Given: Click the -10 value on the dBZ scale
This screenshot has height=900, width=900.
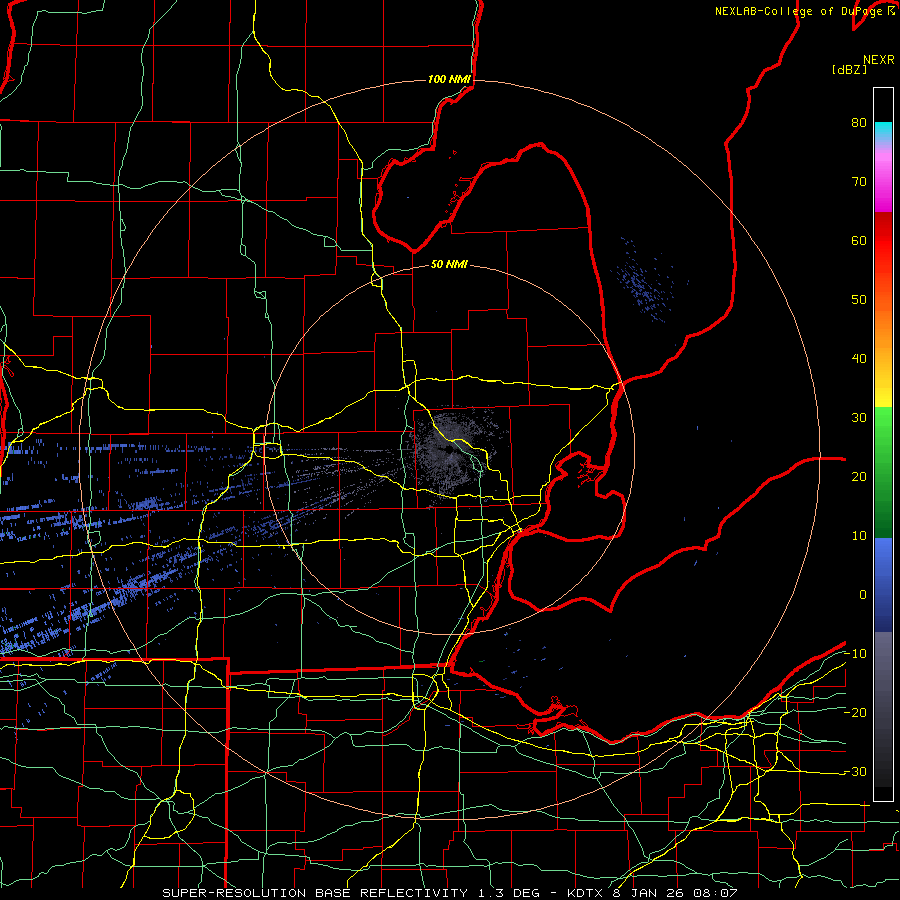Looking at the screenshot, I should 855,654.
